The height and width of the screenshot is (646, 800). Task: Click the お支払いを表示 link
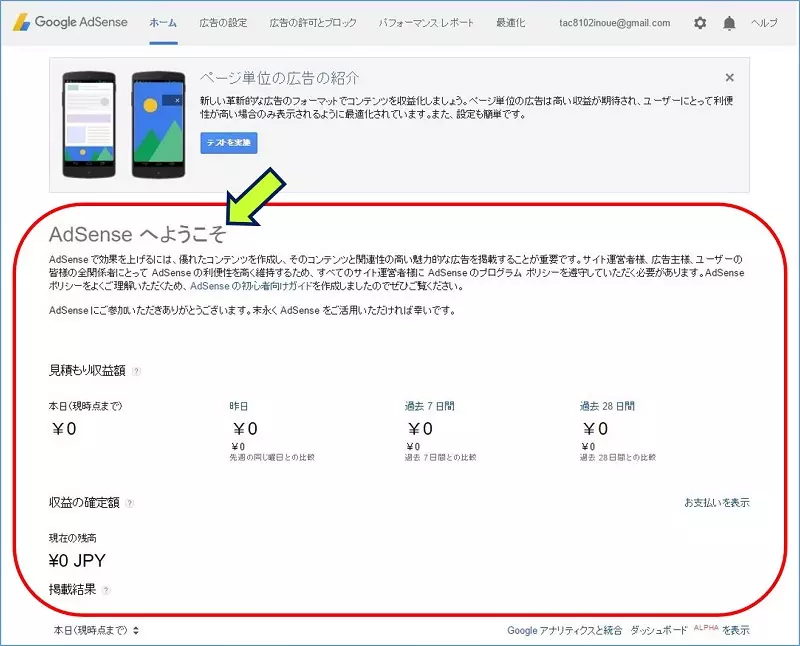[x=717, y=503]
